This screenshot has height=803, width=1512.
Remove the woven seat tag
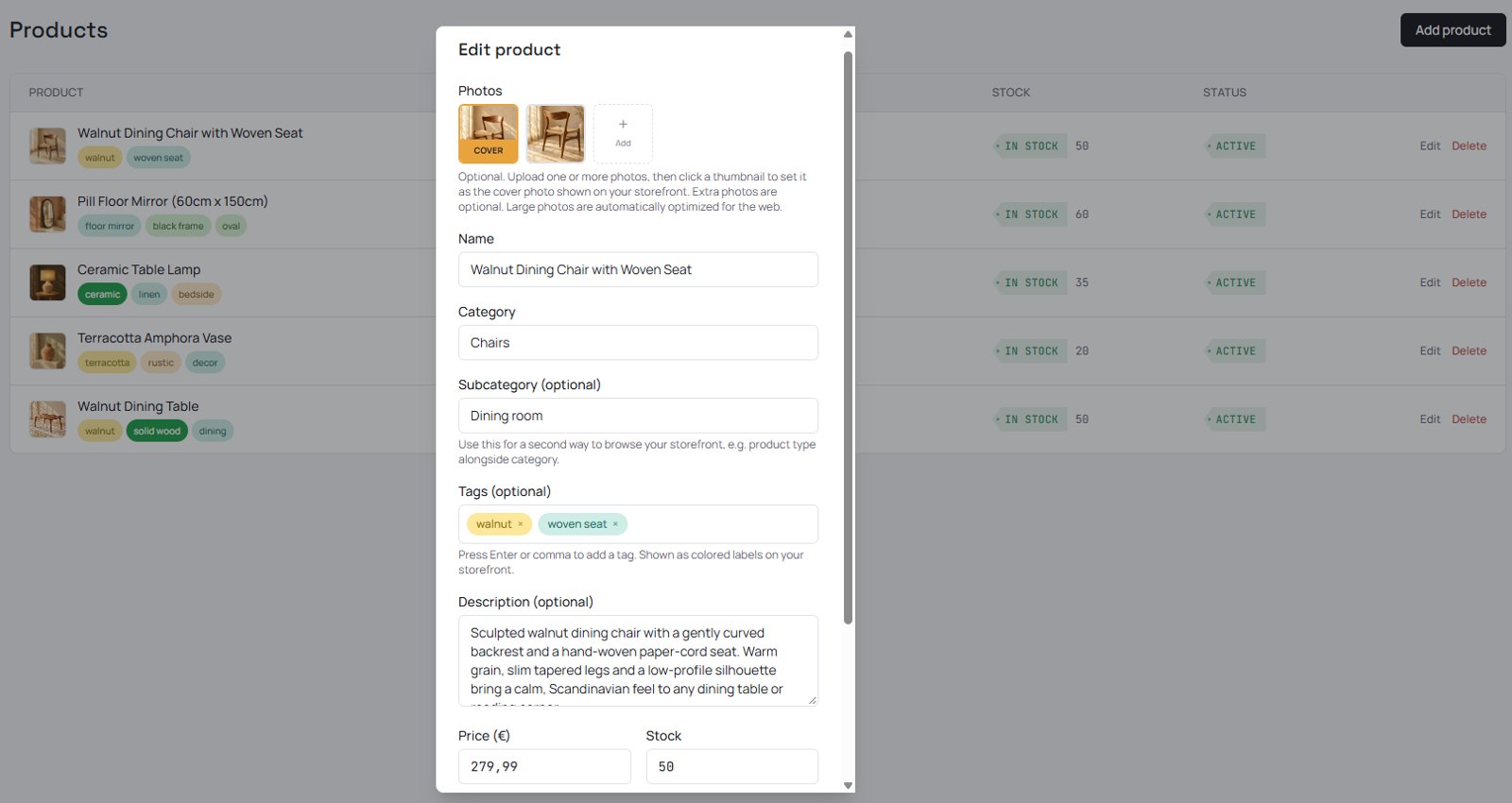615,524
